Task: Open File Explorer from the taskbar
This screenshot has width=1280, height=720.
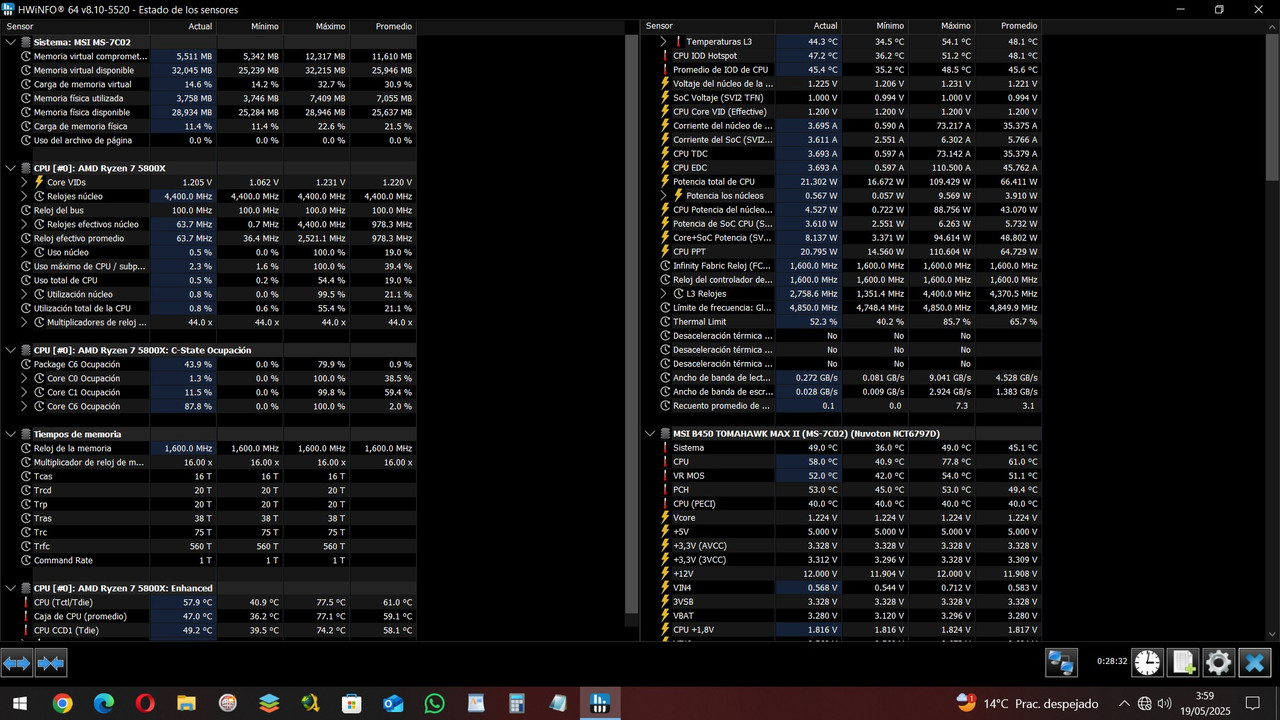Action: [186, 703]
